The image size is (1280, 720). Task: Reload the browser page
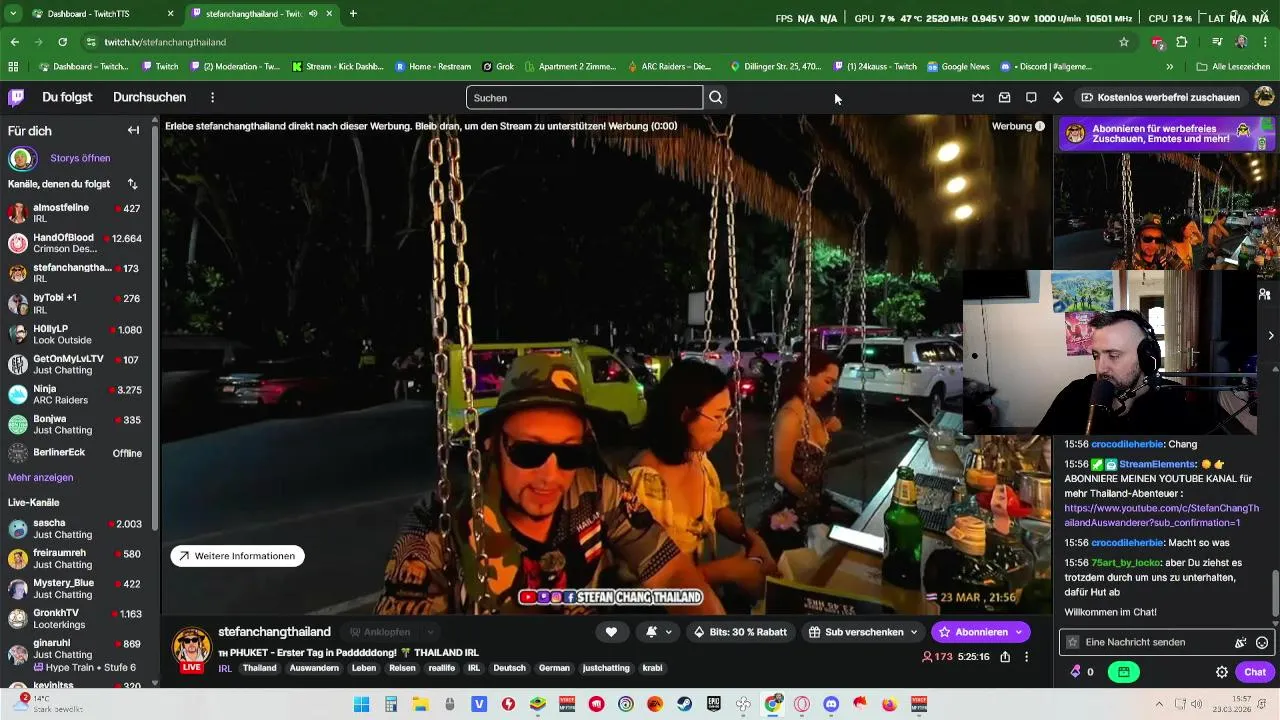click(x=62, y=42)
